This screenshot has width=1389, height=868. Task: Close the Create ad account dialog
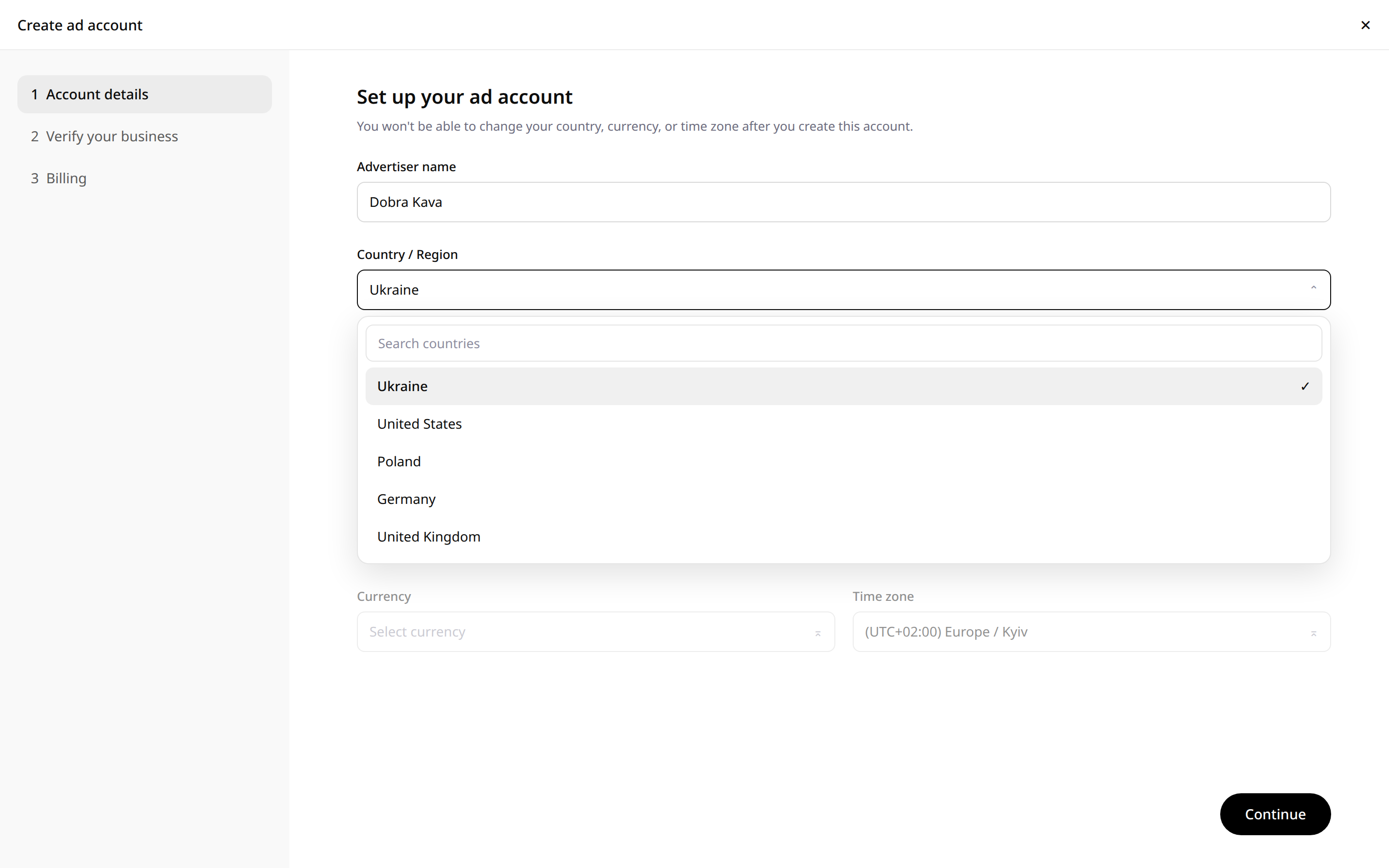pyautogui.click(x=1365, y=25)
